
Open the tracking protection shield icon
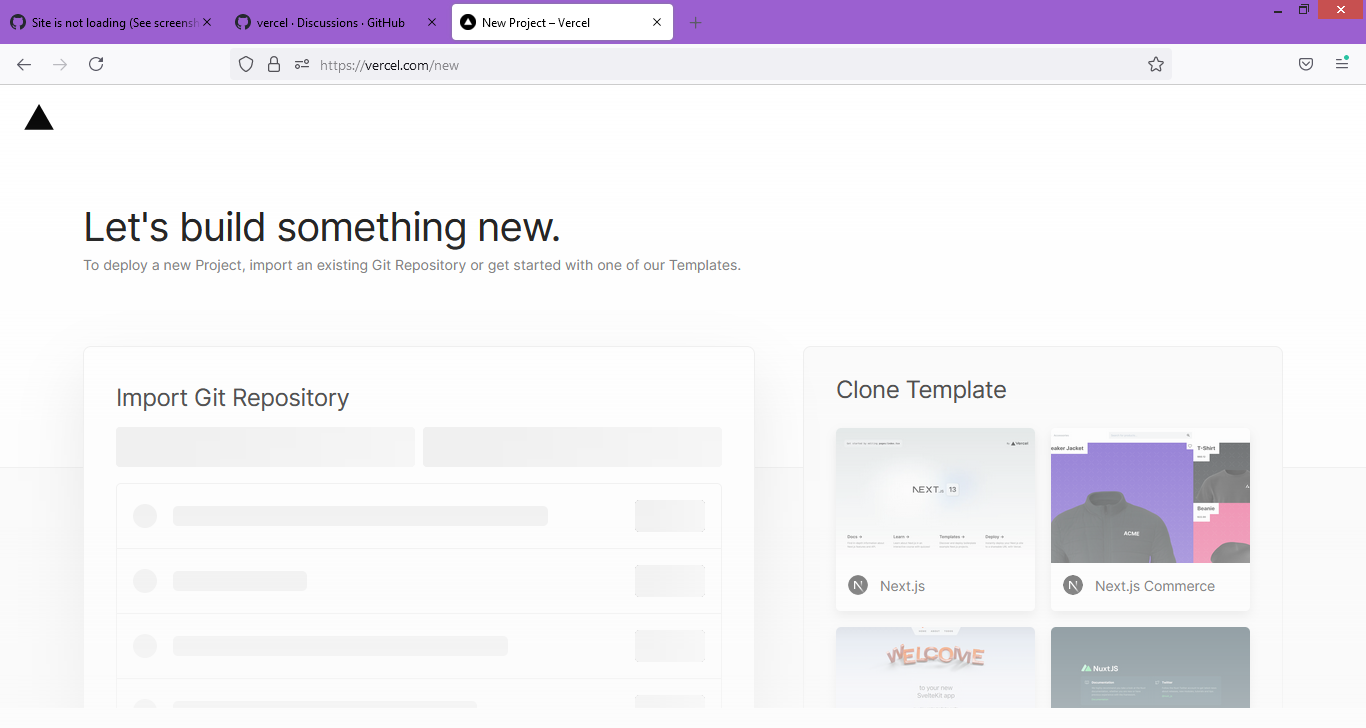point(246,65)
